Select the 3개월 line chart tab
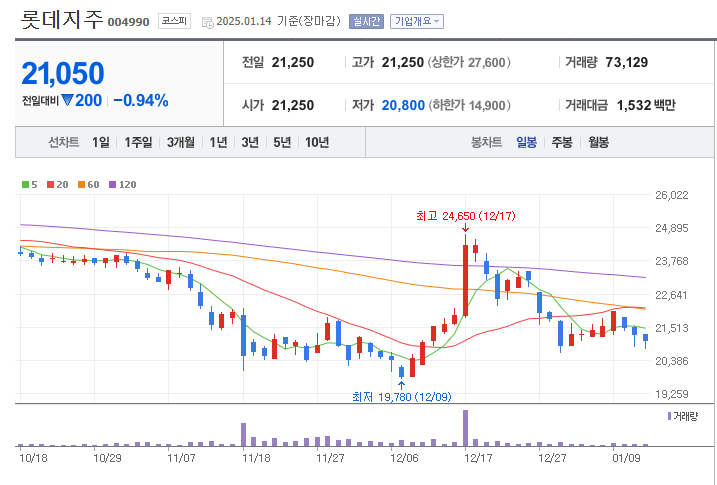717x485 pixels. 181,142
